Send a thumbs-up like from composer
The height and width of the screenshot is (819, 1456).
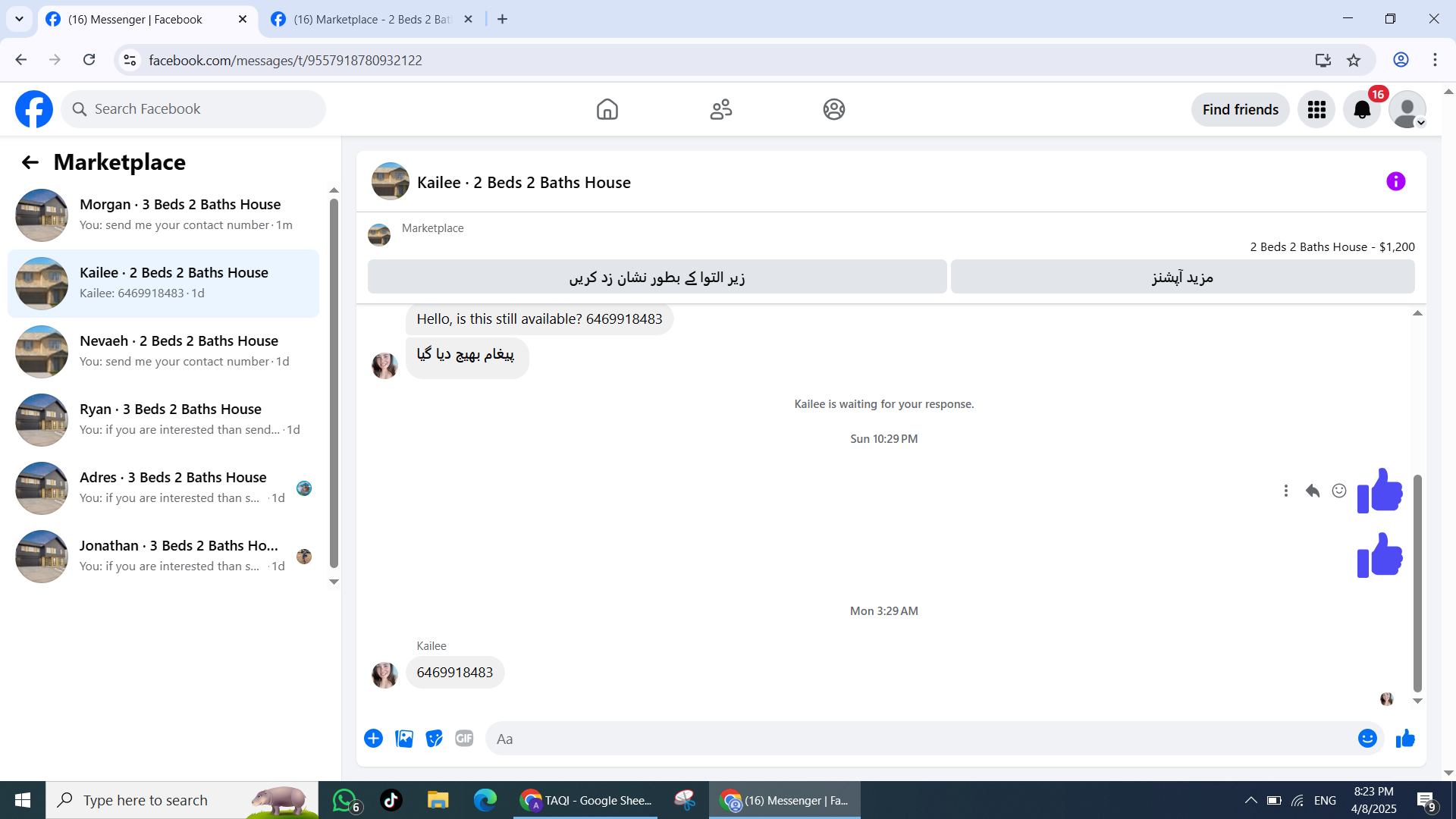coord(1405,738)
